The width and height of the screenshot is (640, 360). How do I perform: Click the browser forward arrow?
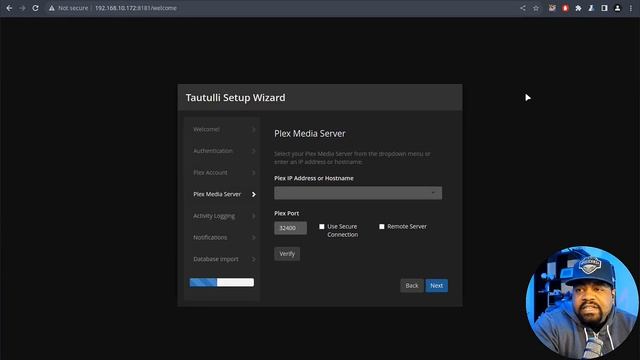point(22,8)
